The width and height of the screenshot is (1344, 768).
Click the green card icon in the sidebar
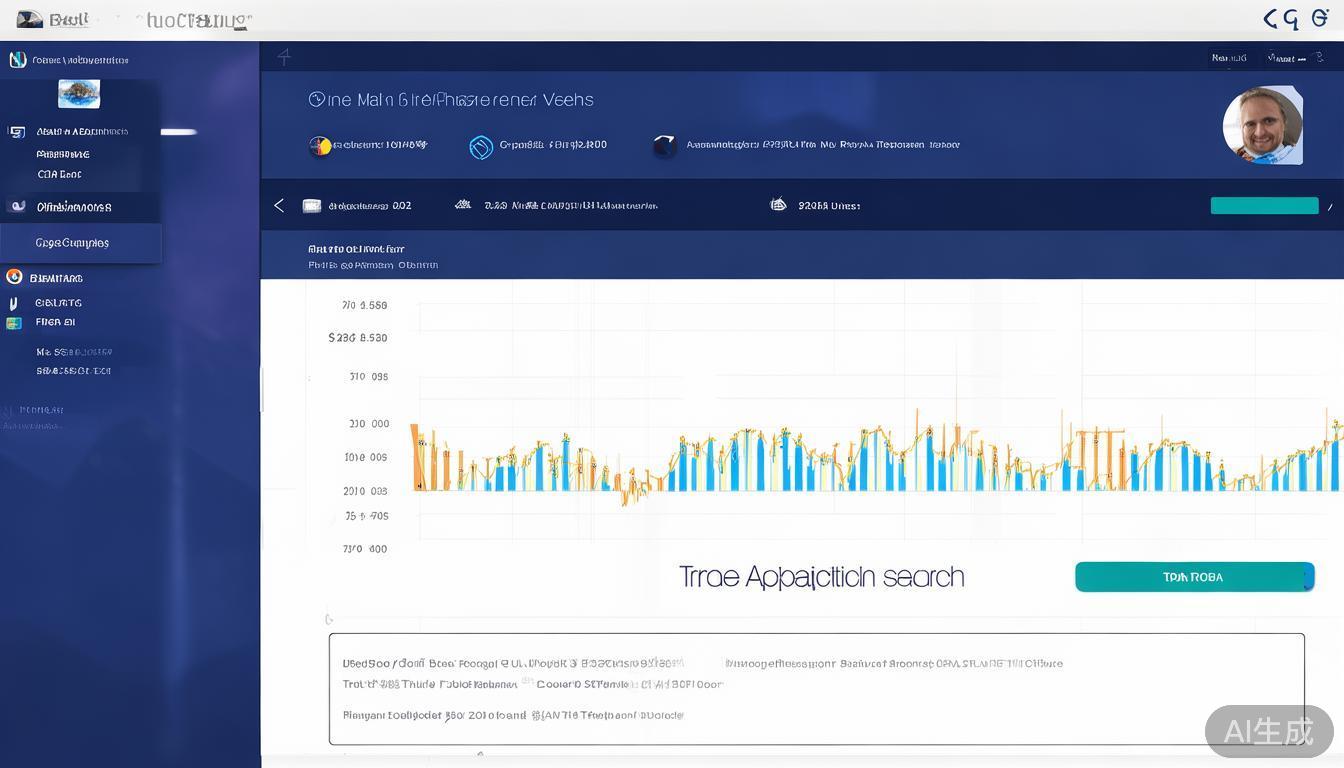[14, 323]
